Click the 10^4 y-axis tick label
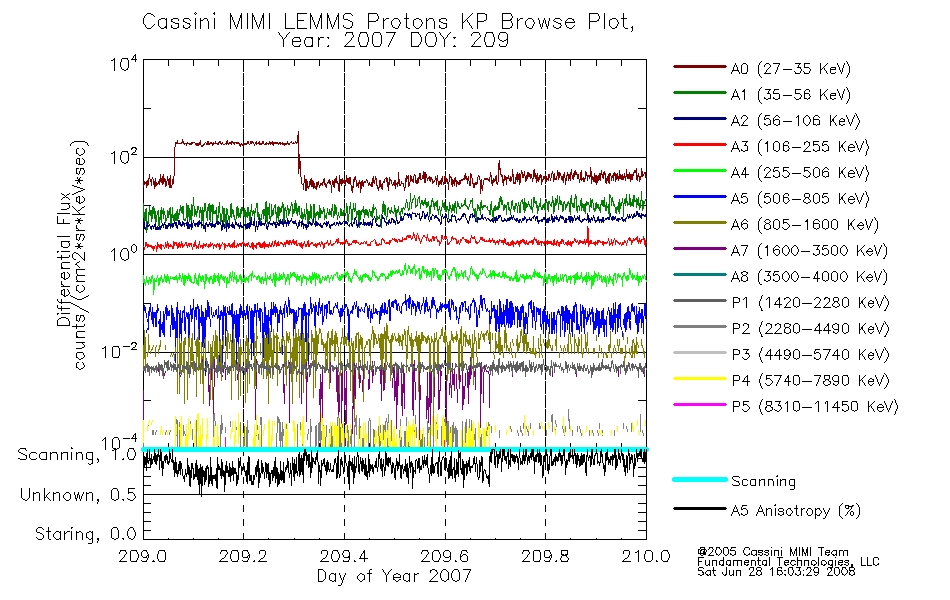The height and width of the screenshot is (600, 950). pyautogui.click(x=124, y=64)
